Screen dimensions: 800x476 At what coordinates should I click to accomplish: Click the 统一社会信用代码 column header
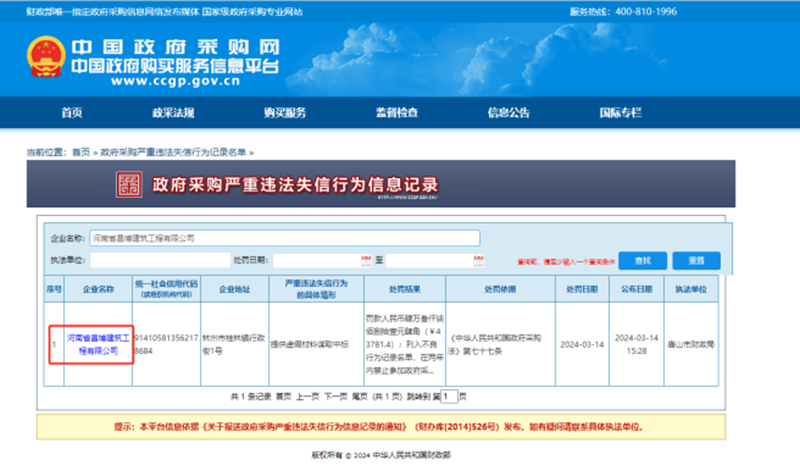(x=166, y=289)
